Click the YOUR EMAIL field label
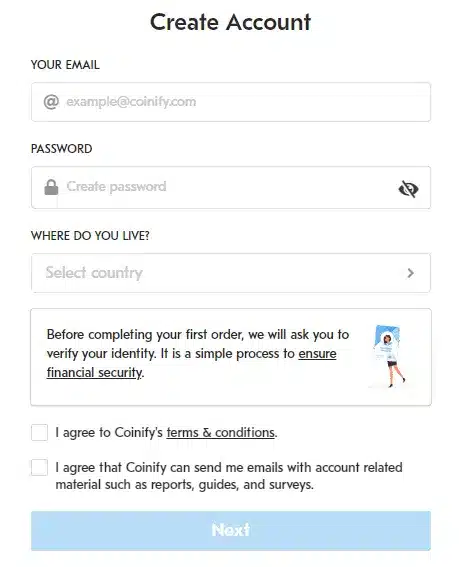The width and height of the screenshot is (459, 567). coord(65,65)
